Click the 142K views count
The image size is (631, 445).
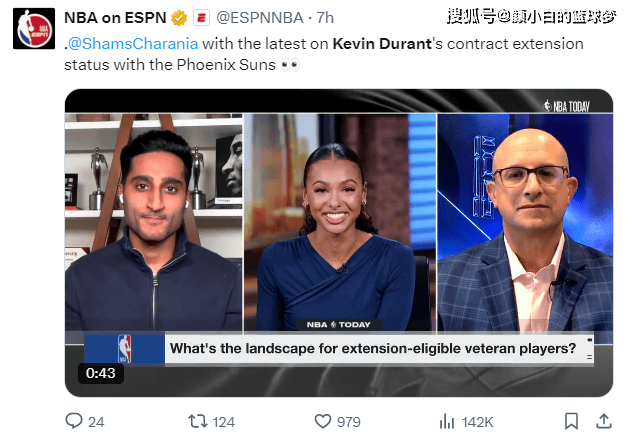tap(477, 422)
